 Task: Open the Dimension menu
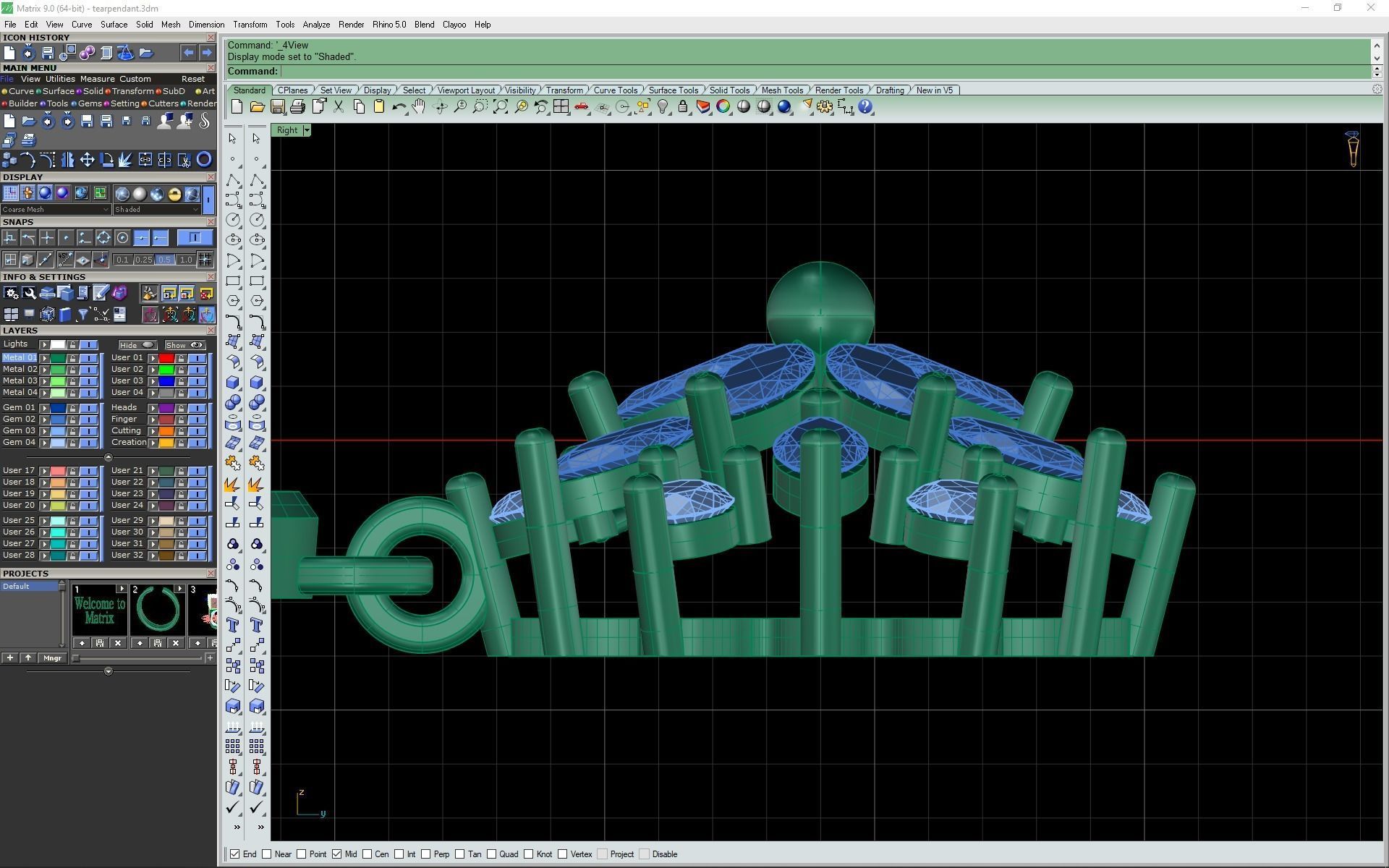click(x=206, y=25)
